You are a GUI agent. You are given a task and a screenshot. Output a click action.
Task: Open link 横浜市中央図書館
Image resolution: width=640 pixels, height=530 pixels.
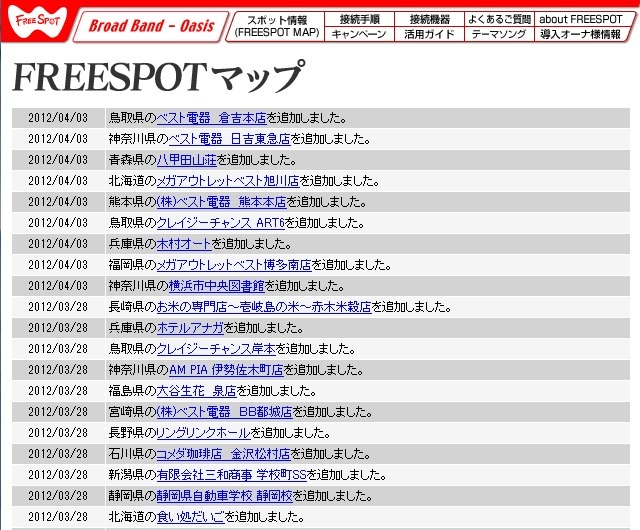click(217, 286)
